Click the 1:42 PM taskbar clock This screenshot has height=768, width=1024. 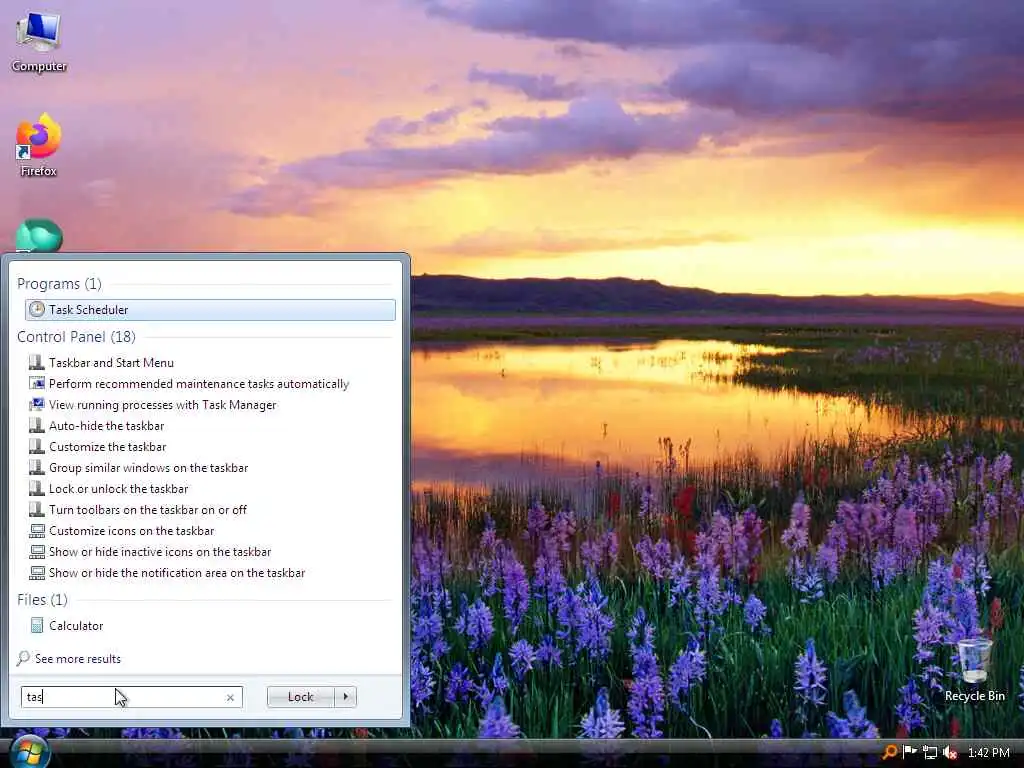pyautogui.click(x=989, y=753)
